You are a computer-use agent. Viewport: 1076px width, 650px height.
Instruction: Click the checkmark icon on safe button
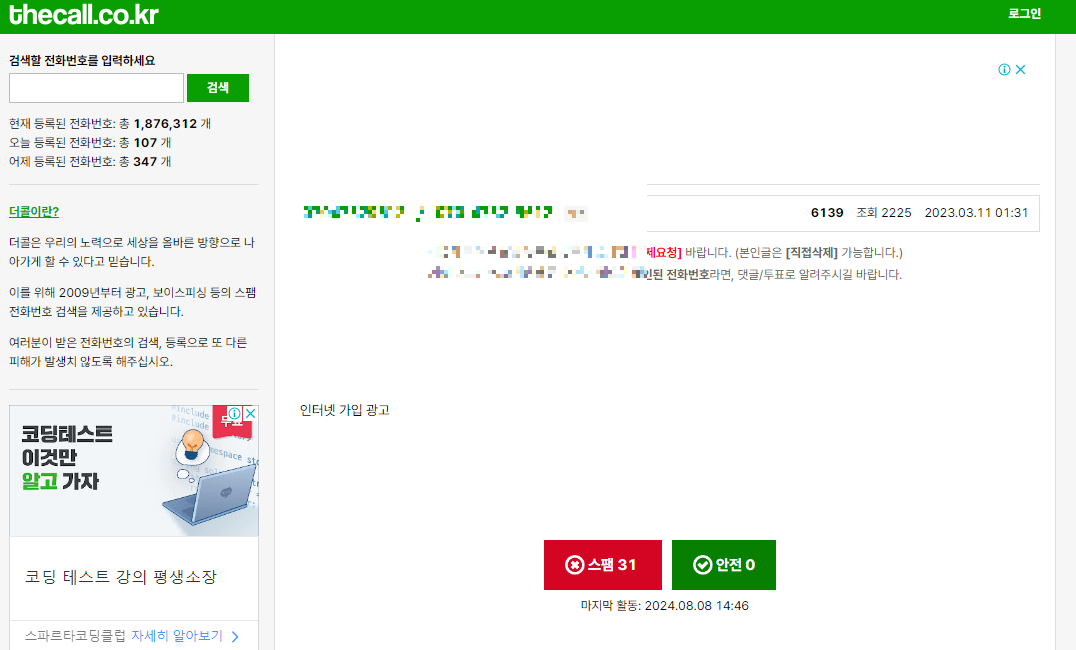tap(702, 565)
